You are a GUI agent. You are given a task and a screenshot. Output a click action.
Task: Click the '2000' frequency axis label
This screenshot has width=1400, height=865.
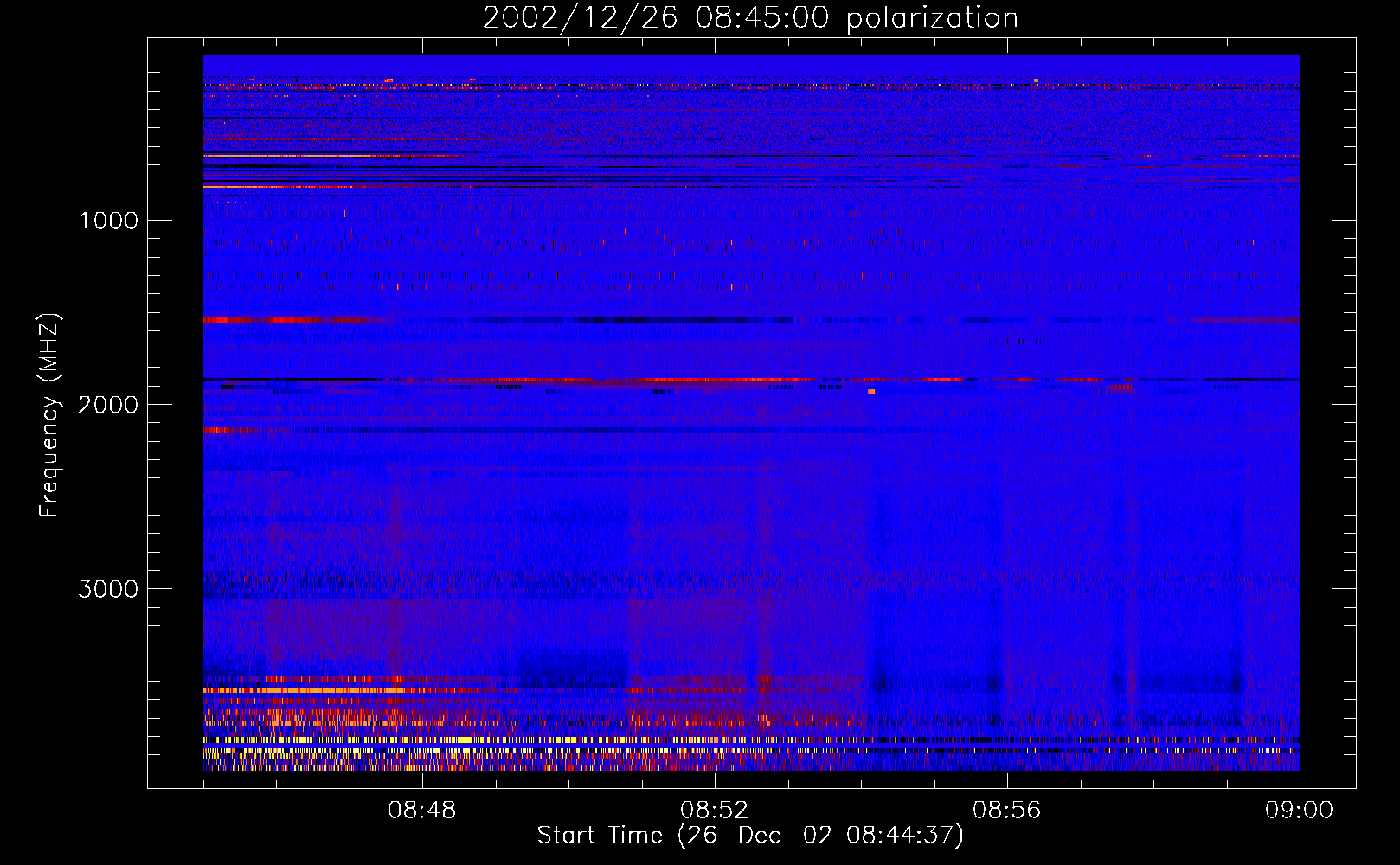point(108,405)
